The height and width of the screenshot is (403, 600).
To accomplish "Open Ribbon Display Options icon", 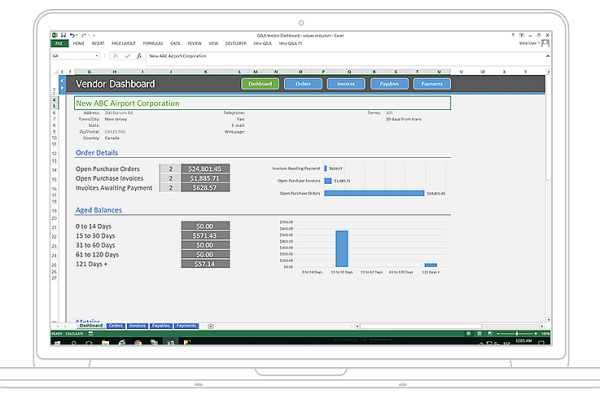I will tap(522, 35).
